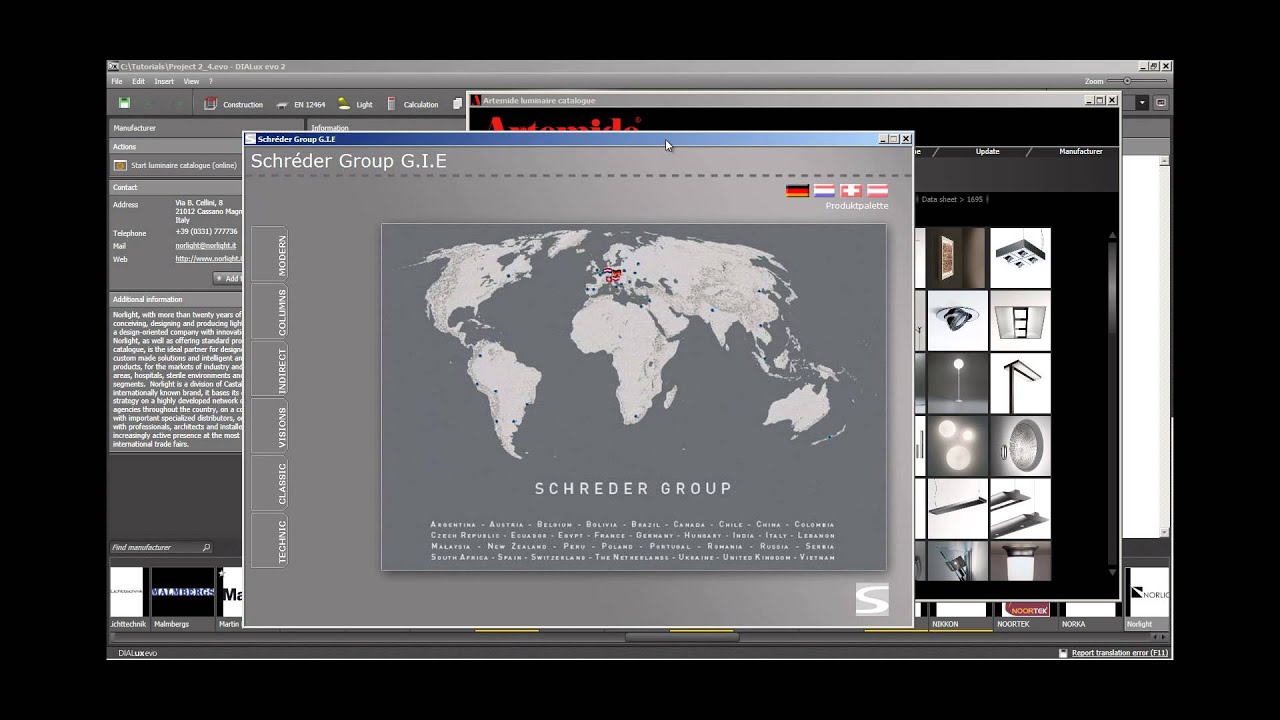
Task: Open the Edit menu
Action: (138, 81)
